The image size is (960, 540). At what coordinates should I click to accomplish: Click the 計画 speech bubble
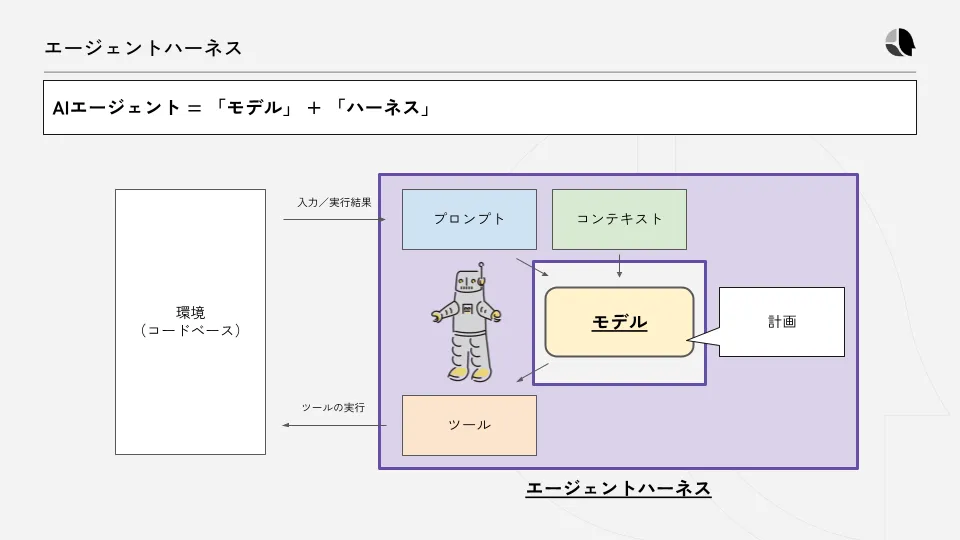781,322
